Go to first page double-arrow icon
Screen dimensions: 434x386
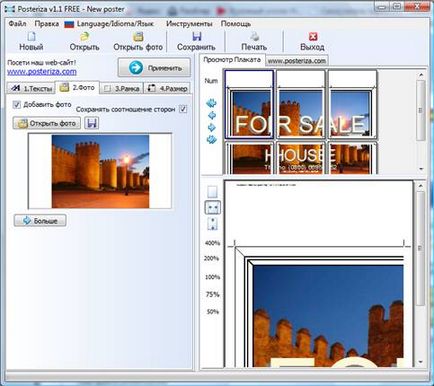pos(211,103)
